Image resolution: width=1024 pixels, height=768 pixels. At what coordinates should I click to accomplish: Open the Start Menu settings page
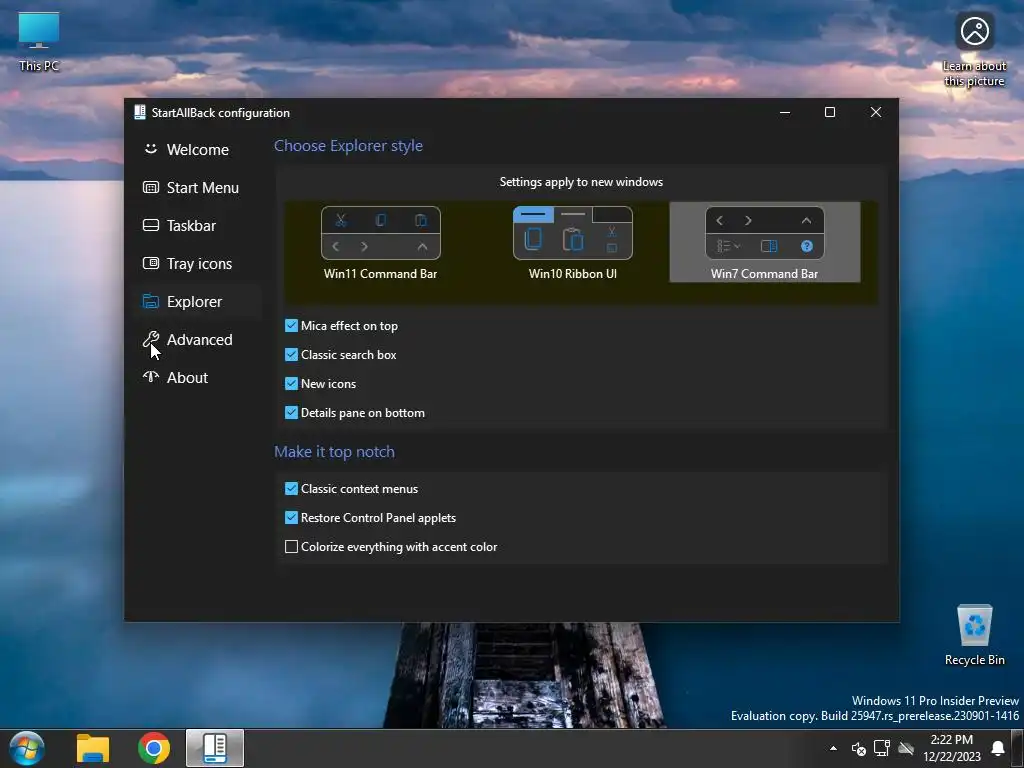pyautogui.click(x=197, y=187)
